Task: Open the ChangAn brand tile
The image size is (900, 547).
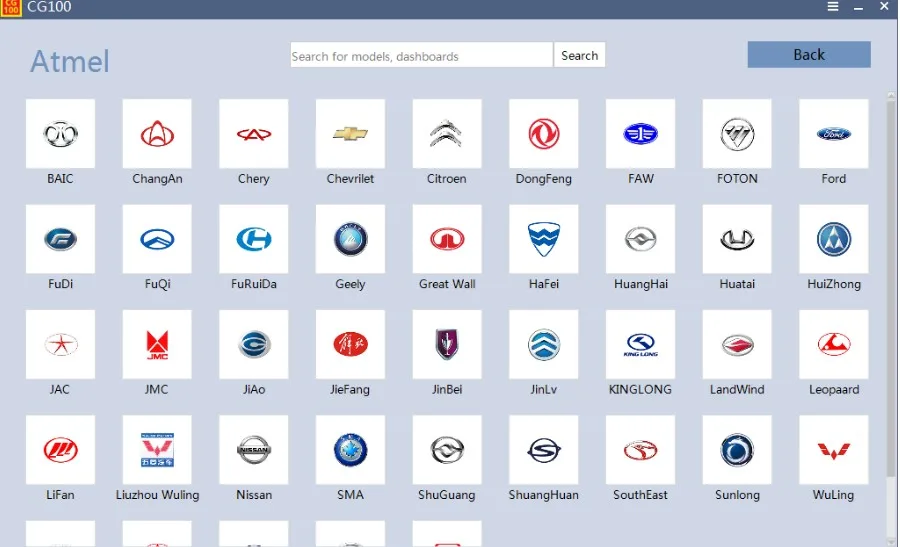Action: point(157,134)
